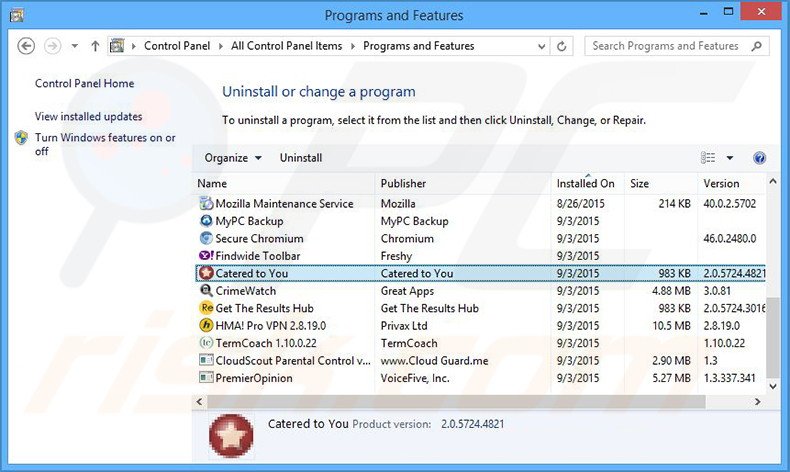The width and height of the screenshot is (790, 472).
Task: Expand the view options dropdown arrow
Action: (x=730, y=158)
